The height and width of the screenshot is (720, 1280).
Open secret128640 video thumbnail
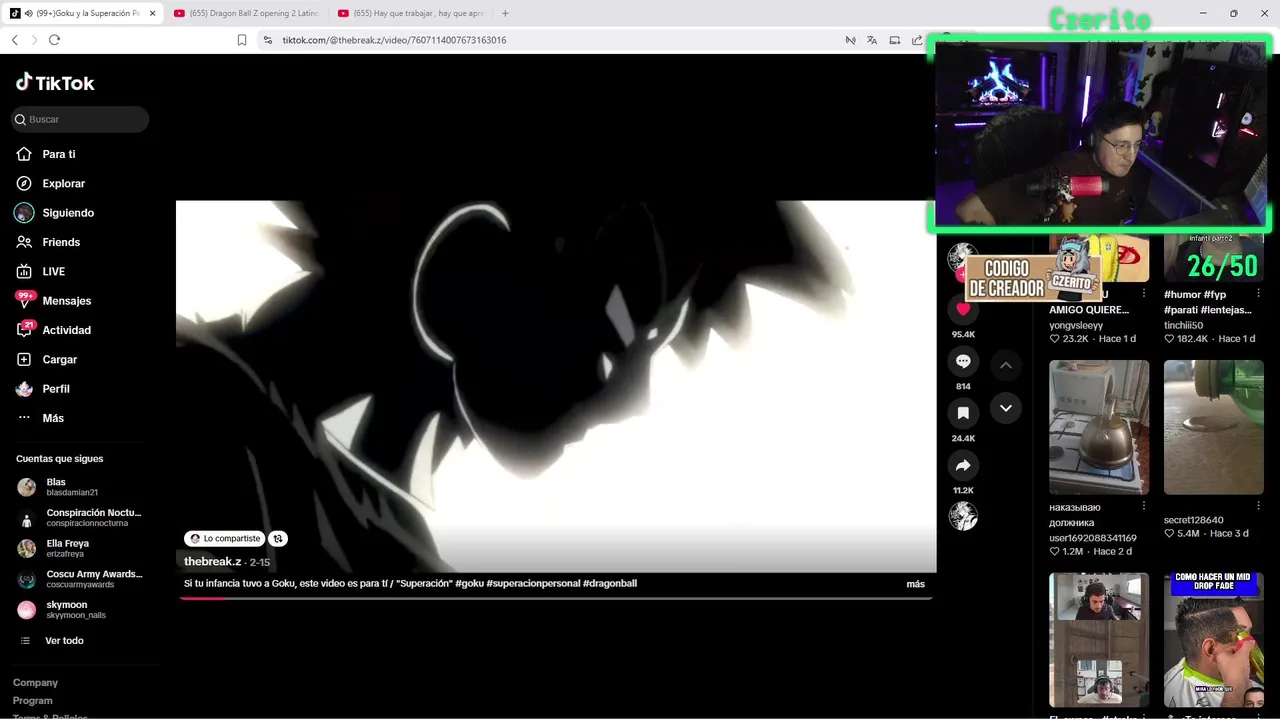coord(1214,427)
